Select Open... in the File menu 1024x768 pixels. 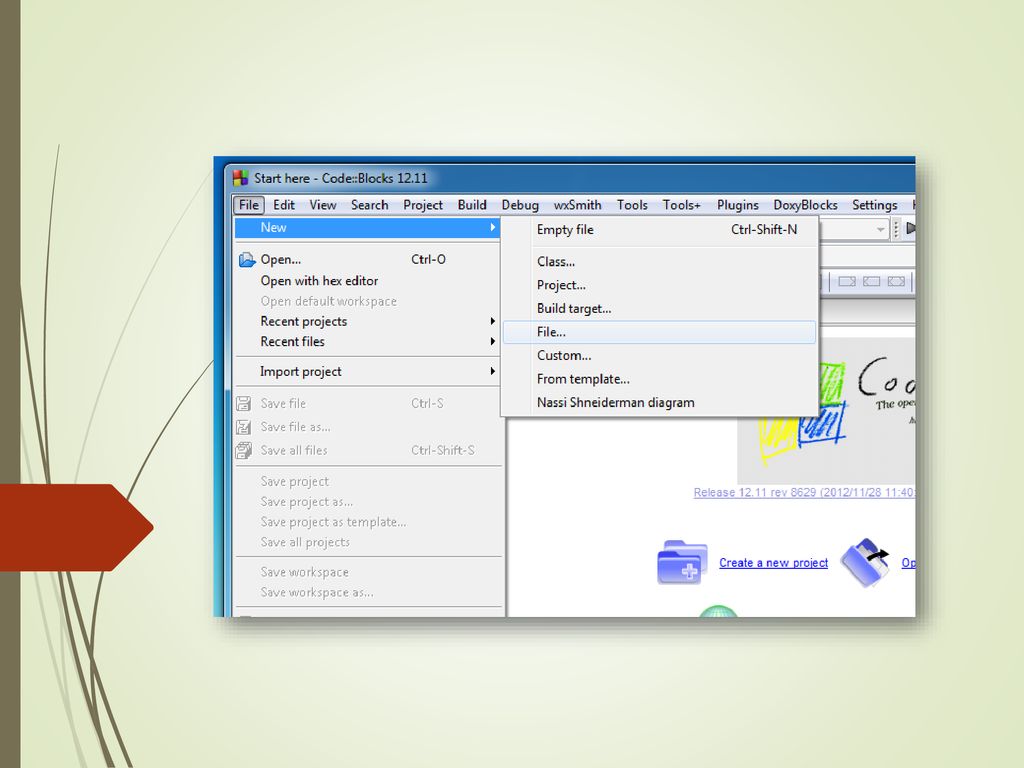[x=367, y=260]
